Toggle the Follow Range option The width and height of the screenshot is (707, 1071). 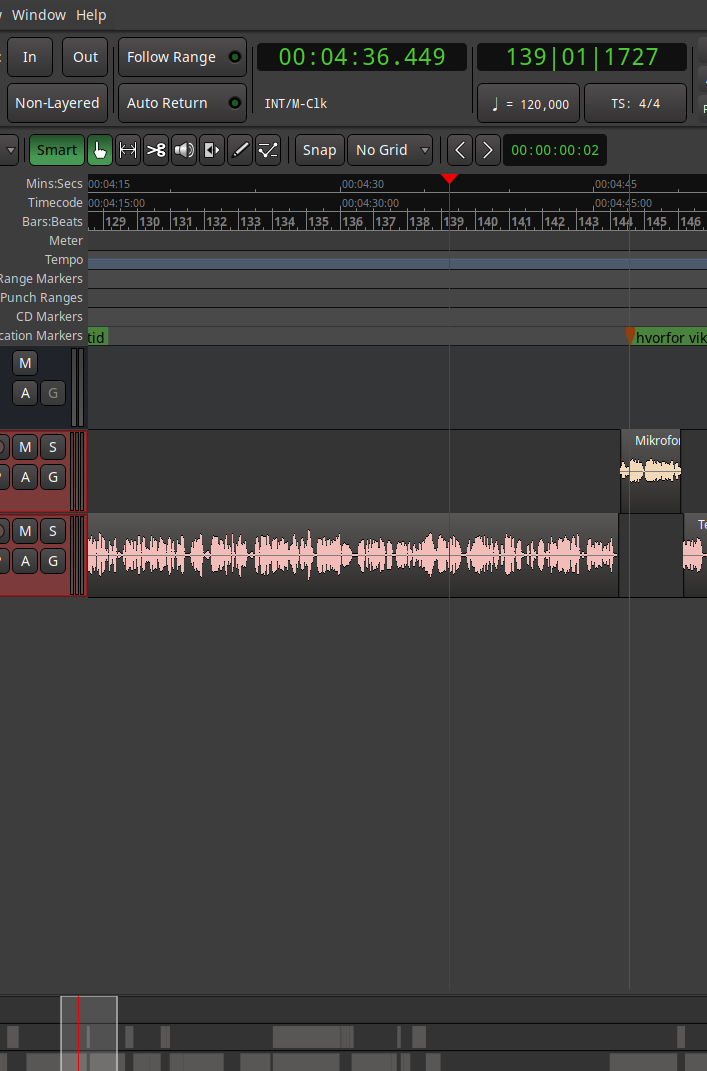tap(182, 57)
